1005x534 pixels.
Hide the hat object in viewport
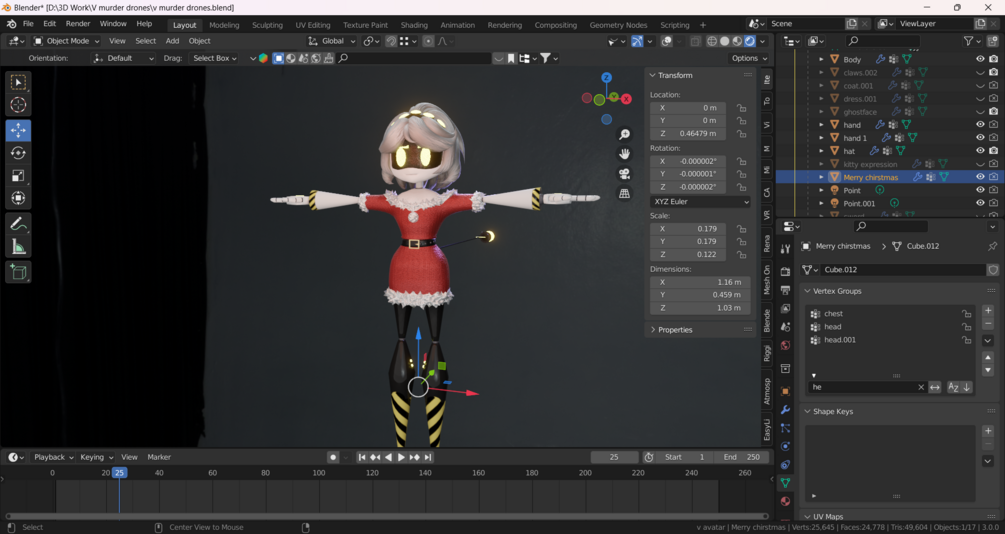tap(980, 151)
